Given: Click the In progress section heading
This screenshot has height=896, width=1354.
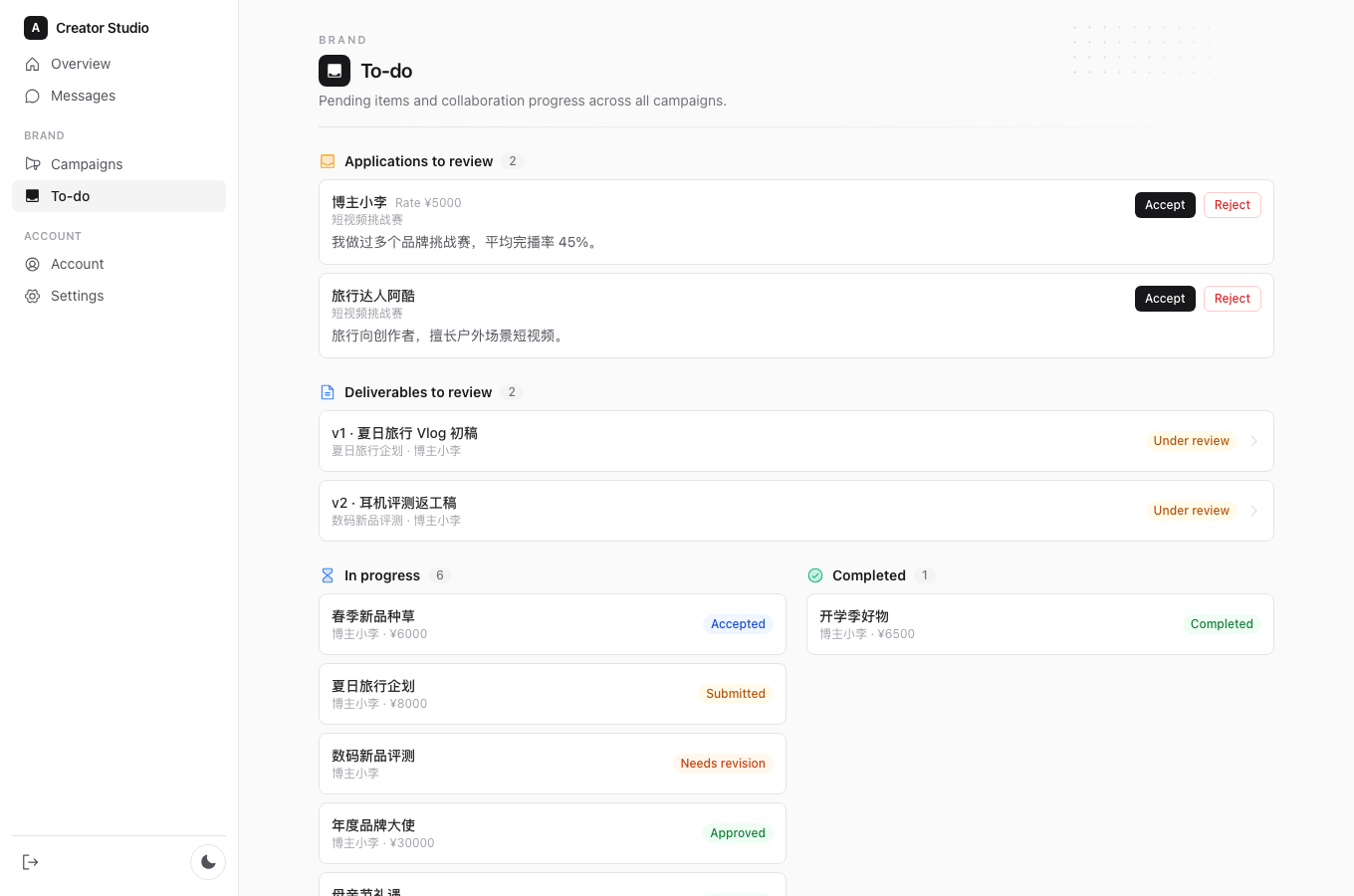Looking at the screenshot, I should point(382,575).
